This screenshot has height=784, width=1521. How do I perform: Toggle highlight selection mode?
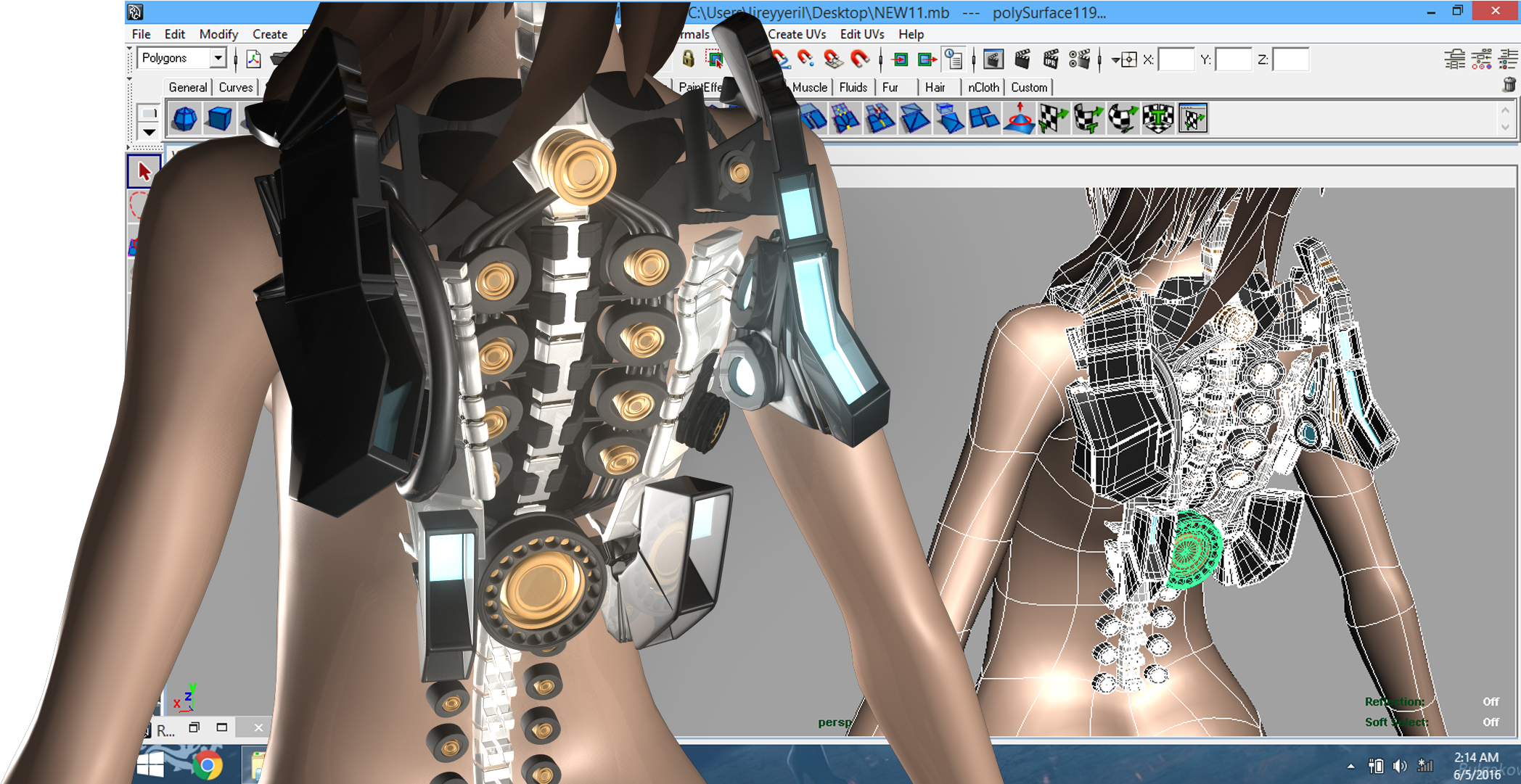(715, 59)
